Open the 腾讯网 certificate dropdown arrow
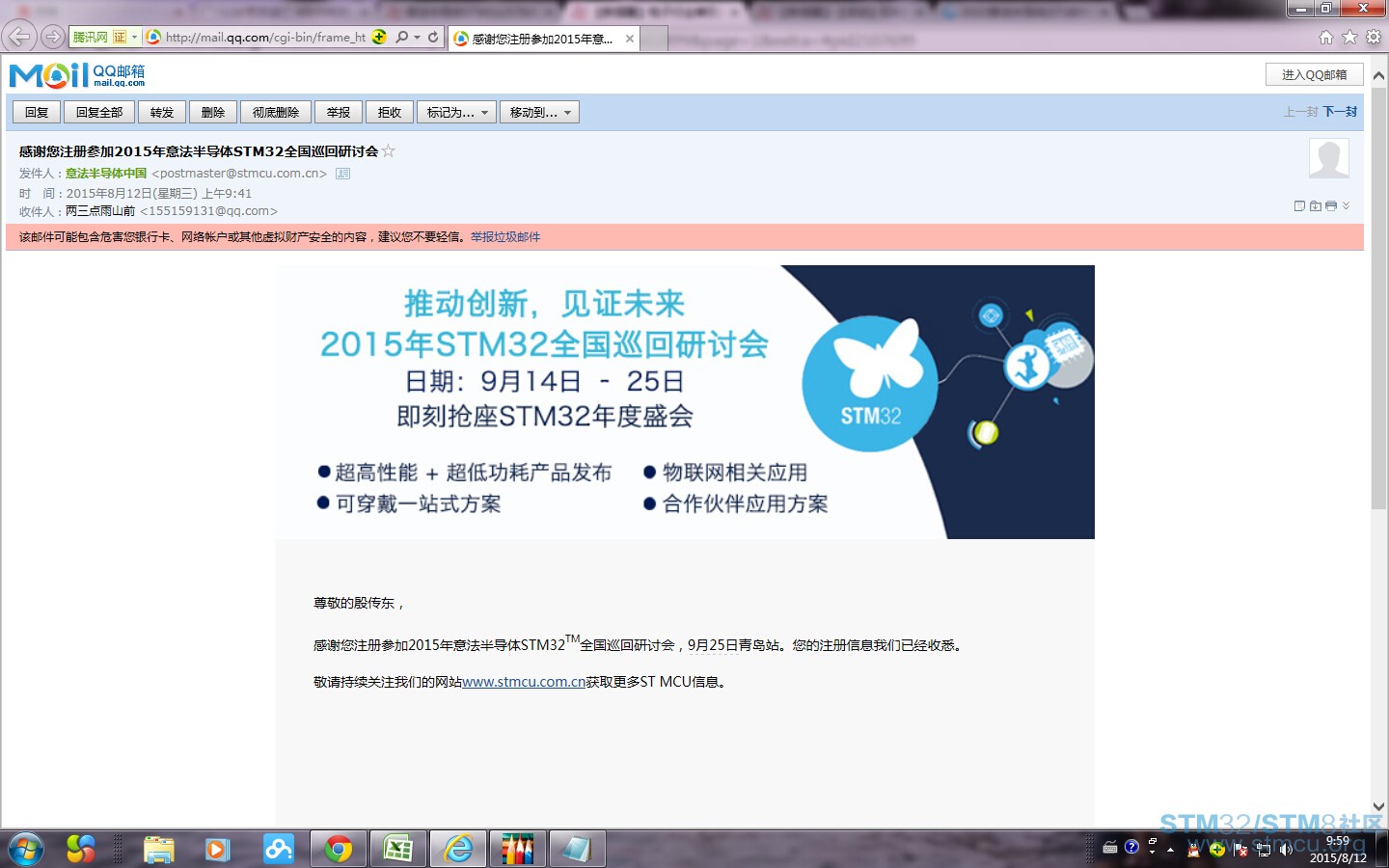This screenshot has height=868, width=1389. click(135, 38)
